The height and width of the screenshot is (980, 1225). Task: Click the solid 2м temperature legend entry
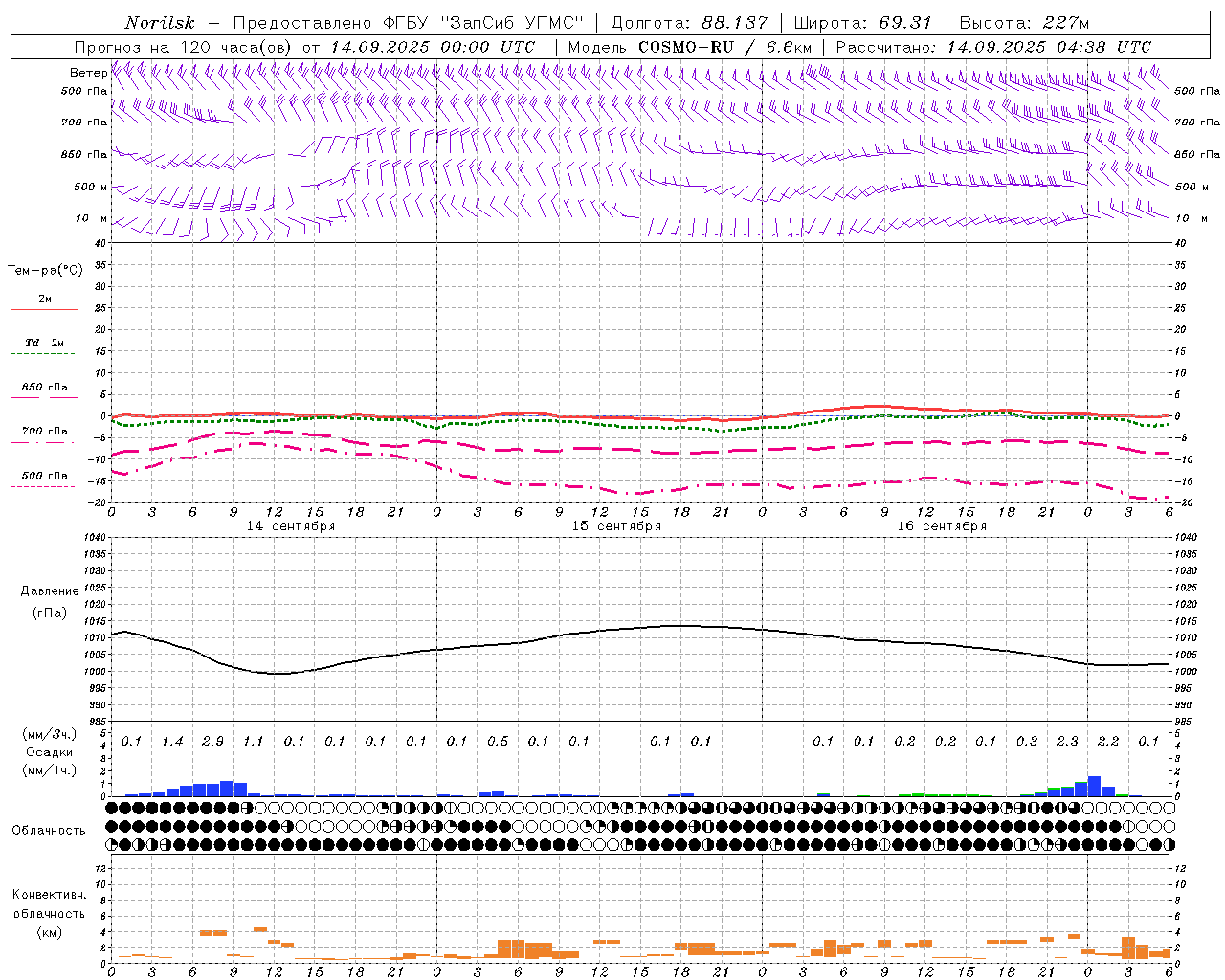click(x=44, y=302)
